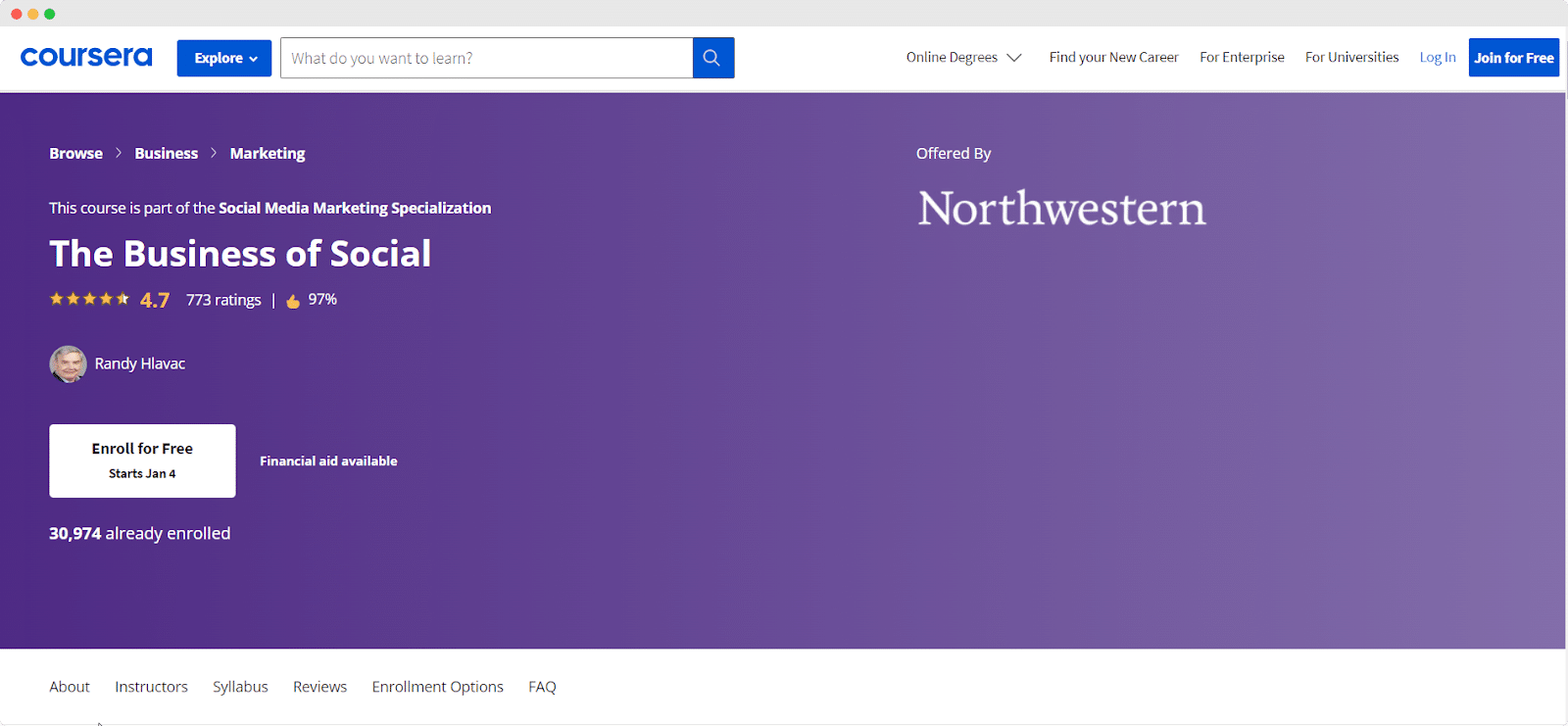Click the yellow window minimize dot
Viewport: 1568px width, 726px height.
coord(33,14)
